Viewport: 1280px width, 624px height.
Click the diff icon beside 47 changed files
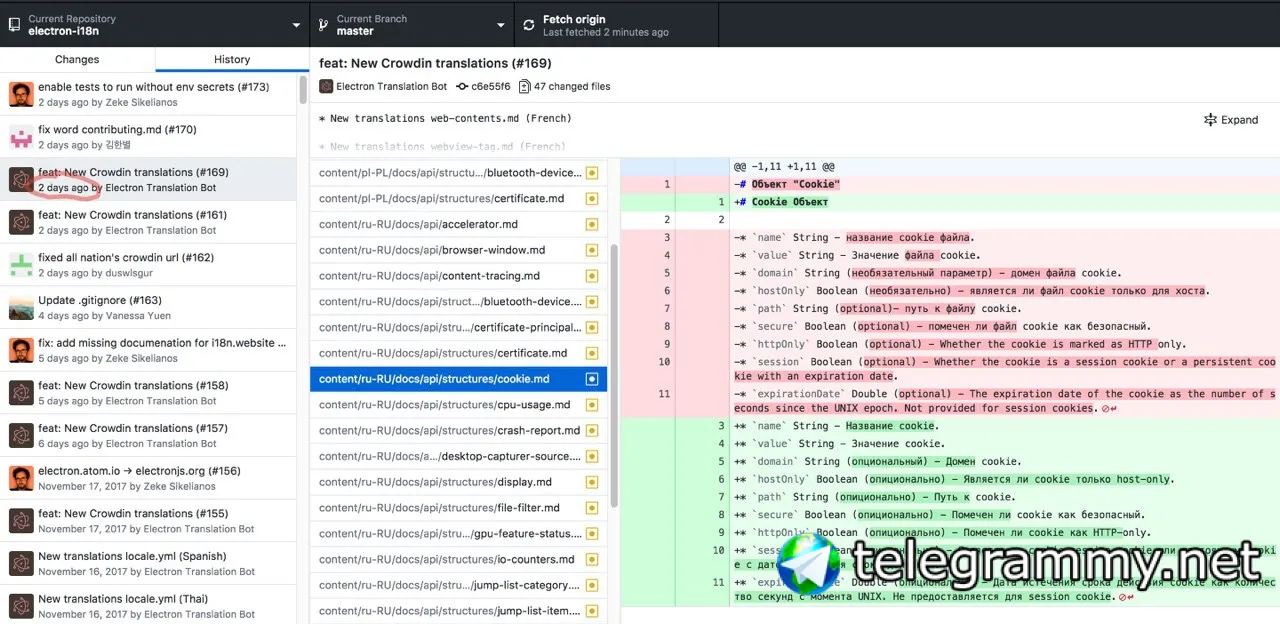click(524, 87)
